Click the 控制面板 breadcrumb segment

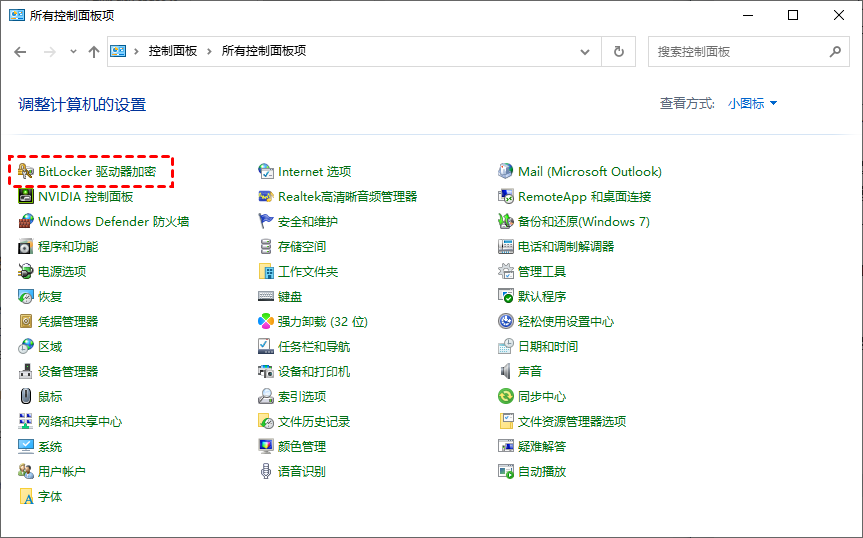click(x=173, y=51)
